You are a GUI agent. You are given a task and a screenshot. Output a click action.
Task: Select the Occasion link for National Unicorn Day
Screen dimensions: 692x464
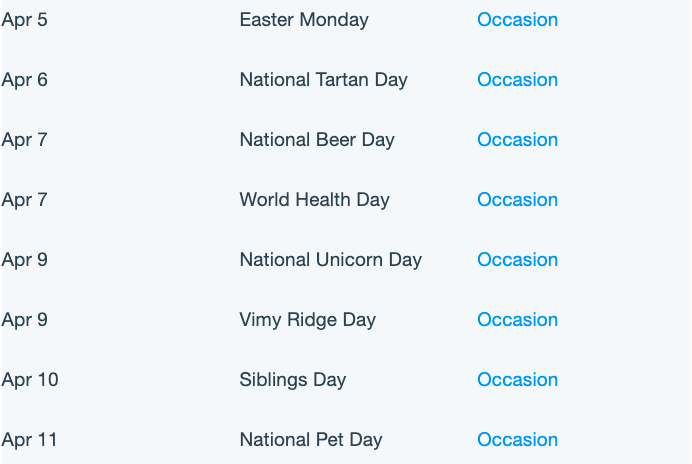tap(517, 260)
